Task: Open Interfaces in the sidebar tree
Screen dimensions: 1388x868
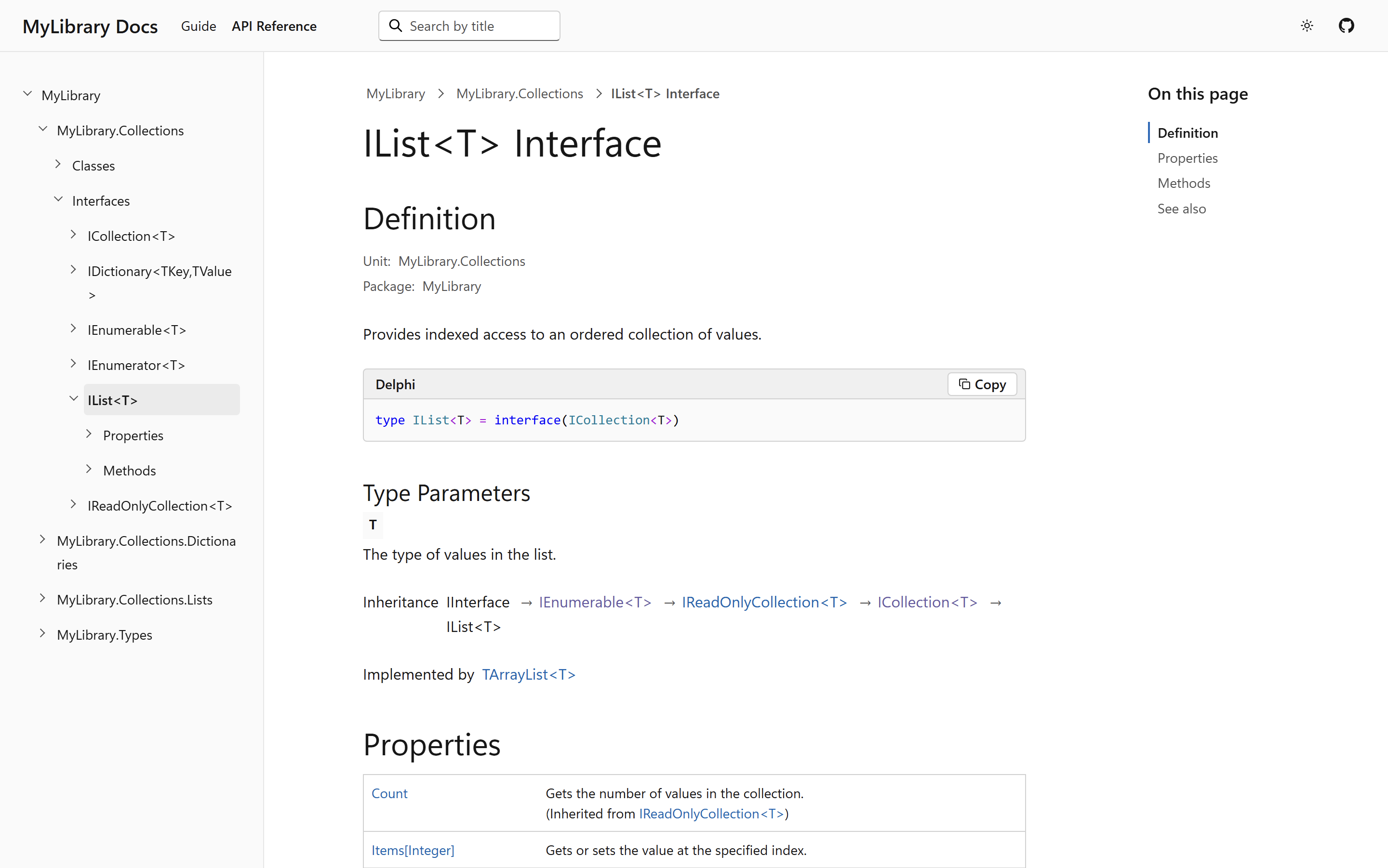Action: click(x=101, y=201)
